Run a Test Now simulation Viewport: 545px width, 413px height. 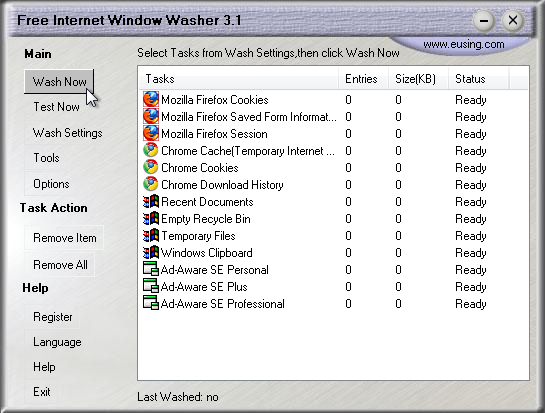click(56, 107)
